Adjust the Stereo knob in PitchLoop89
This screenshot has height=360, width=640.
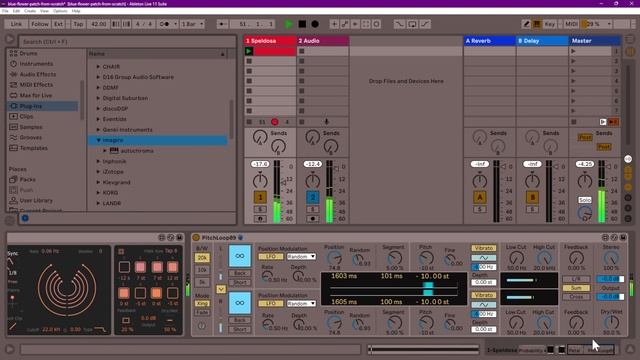click(611, 258)
